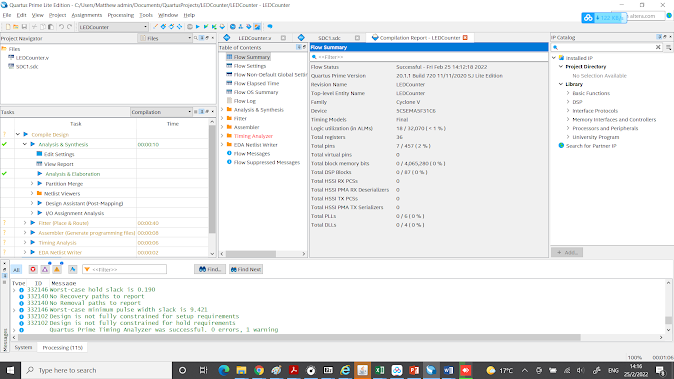Image resolution: width=674 pixels, height=379 pixels.
Task: Cut selection using the scissors icon
Action: [x=34, y=27]
